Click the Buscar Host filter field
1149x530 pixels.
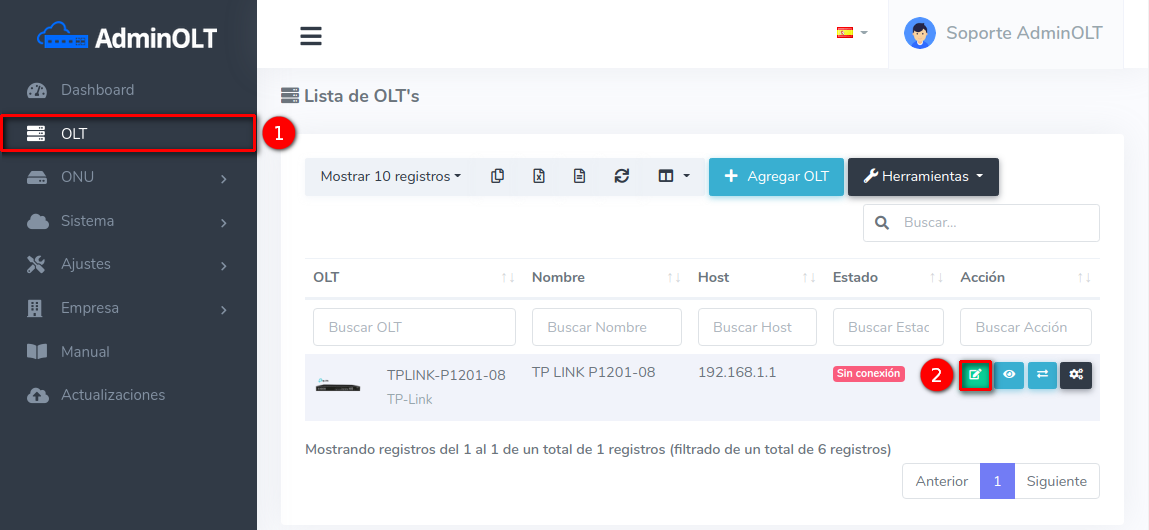757,327
